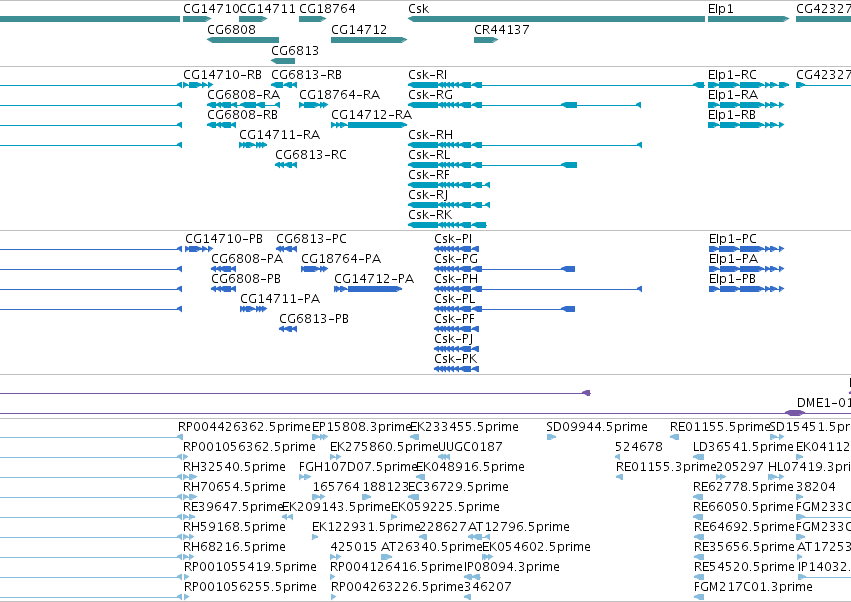
Task: Click the CG6808-PB protein
Action: point(224,289)
